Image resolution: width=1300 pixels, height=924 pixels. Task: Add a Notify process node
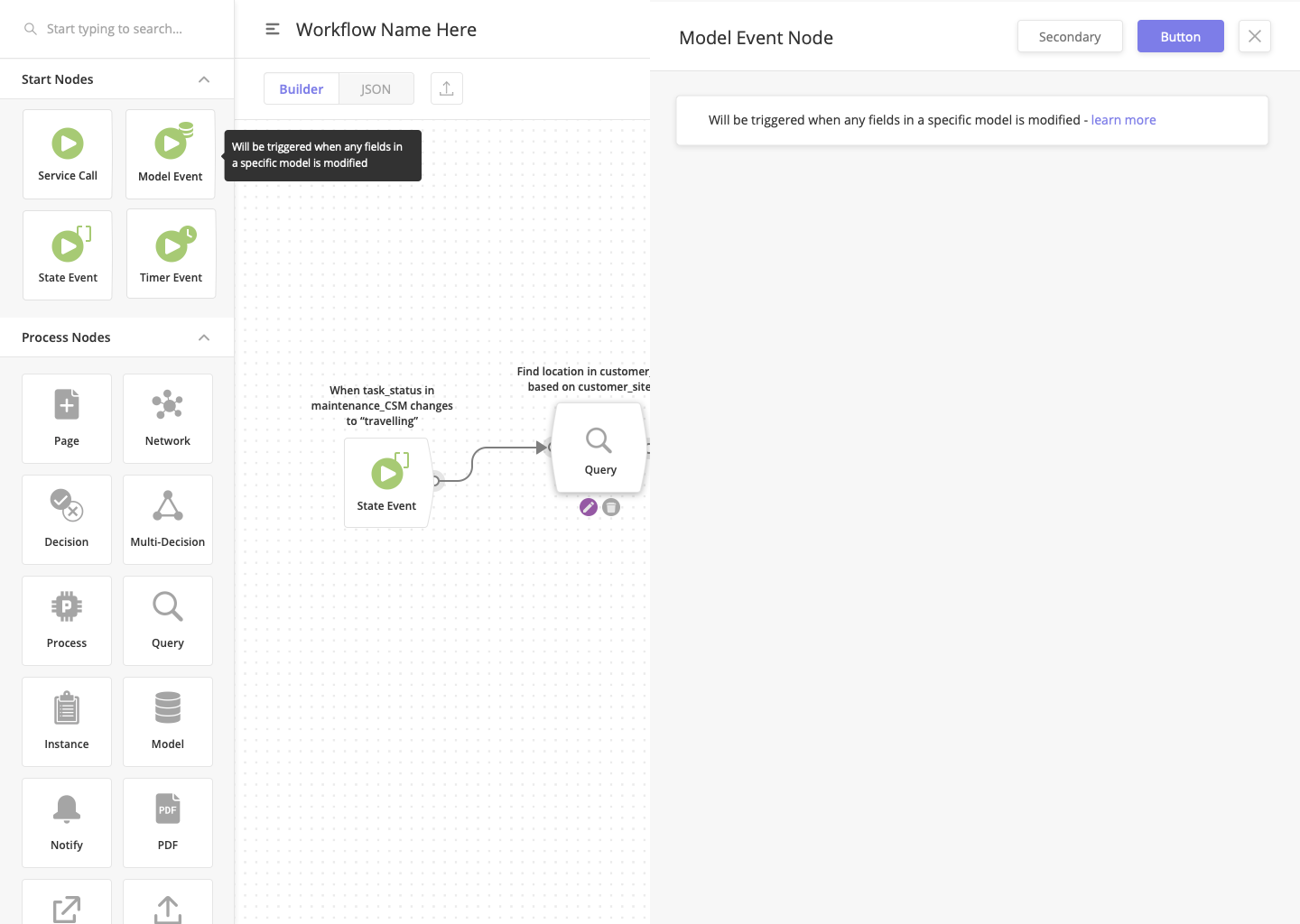click(x=67, y=823)
